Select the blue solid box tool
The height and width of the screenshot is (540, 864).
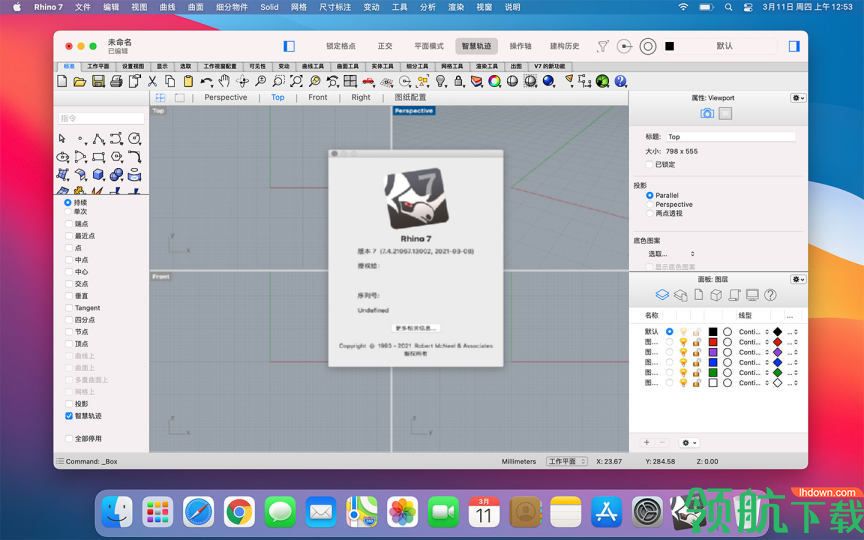99,175
